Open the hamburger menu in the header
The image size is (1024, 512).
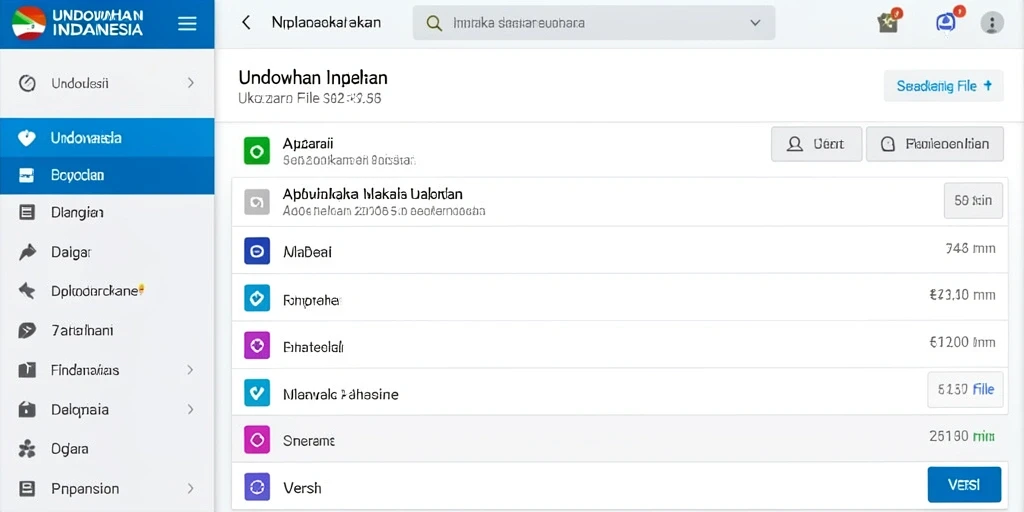[187, 24]
